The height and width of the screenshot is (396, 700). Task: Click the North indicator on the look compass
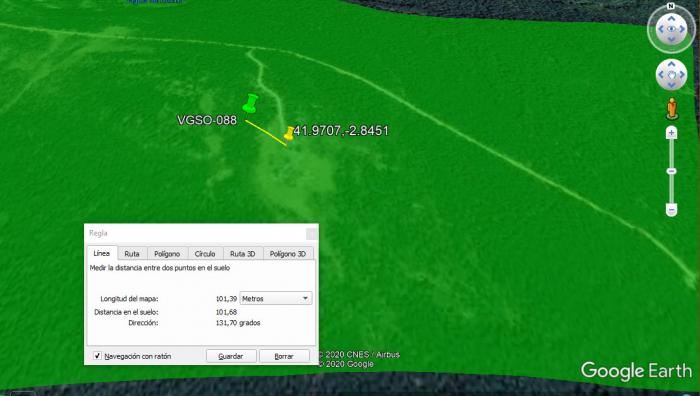671,6
